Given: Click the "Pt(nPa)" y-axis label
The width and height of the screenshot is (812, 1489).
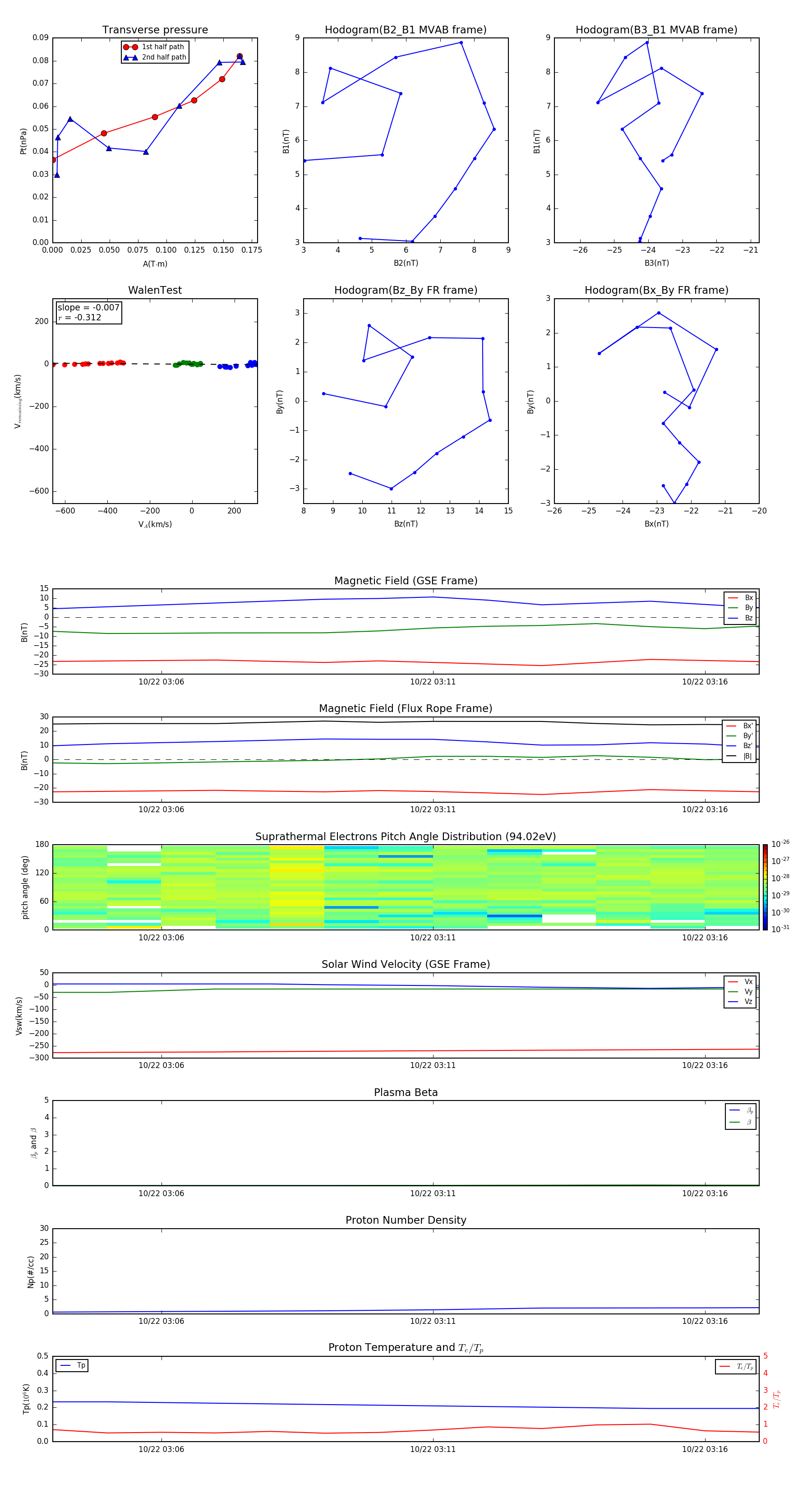Looking at the screenshot, I should [23, 140].
